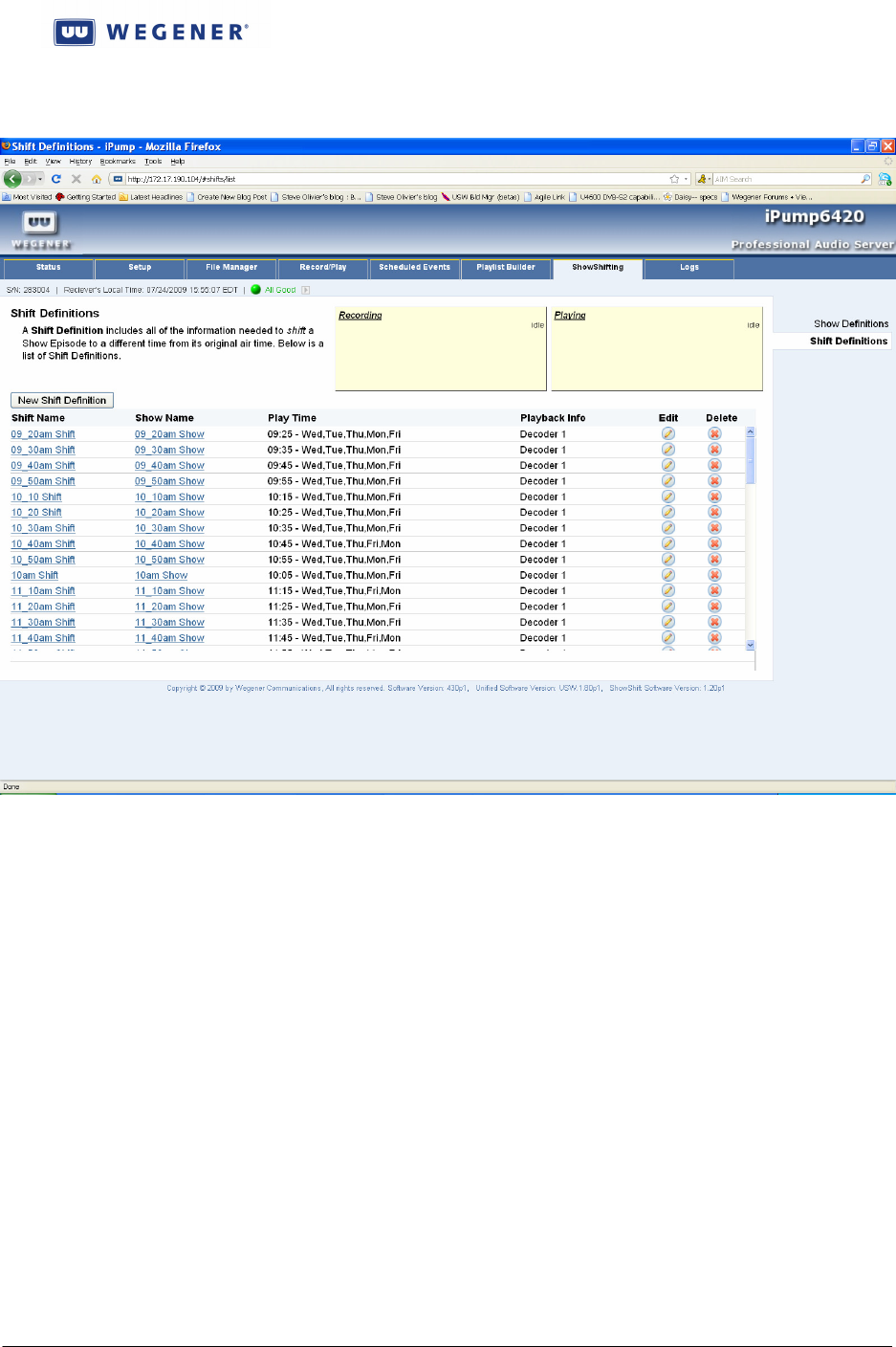Edit the 09_20am Shift with pencil icon
Screen dimensions: 896x1347
point(668,434)
